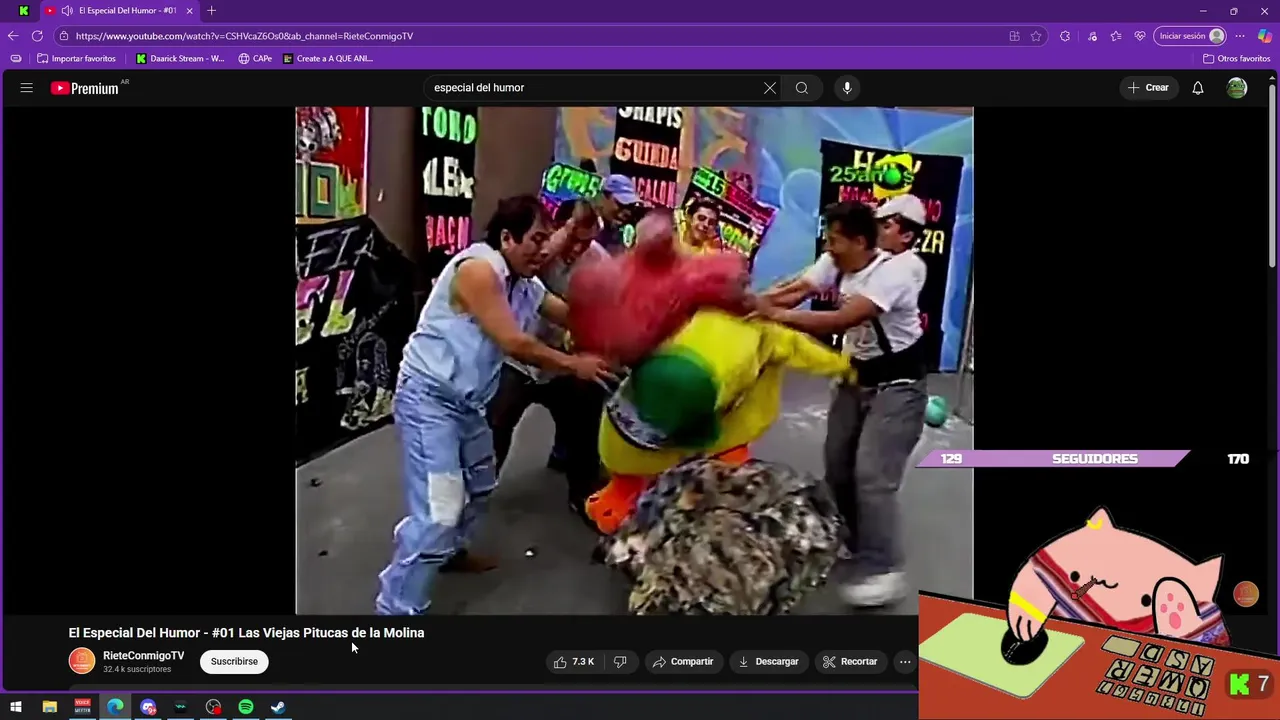Open the CAPe bookmark
The height and width of the screenshot is (720, 1280).
tap(255, 59)
